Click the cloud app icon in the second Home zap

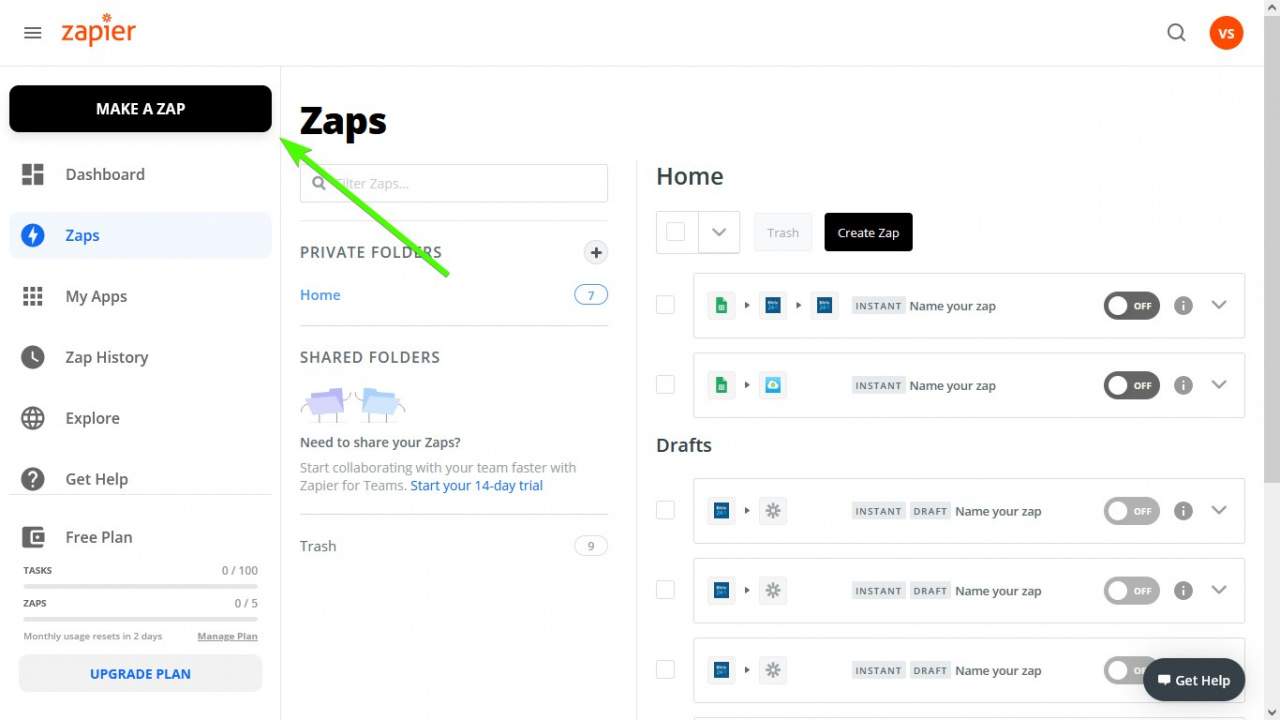tap(772, 385)
